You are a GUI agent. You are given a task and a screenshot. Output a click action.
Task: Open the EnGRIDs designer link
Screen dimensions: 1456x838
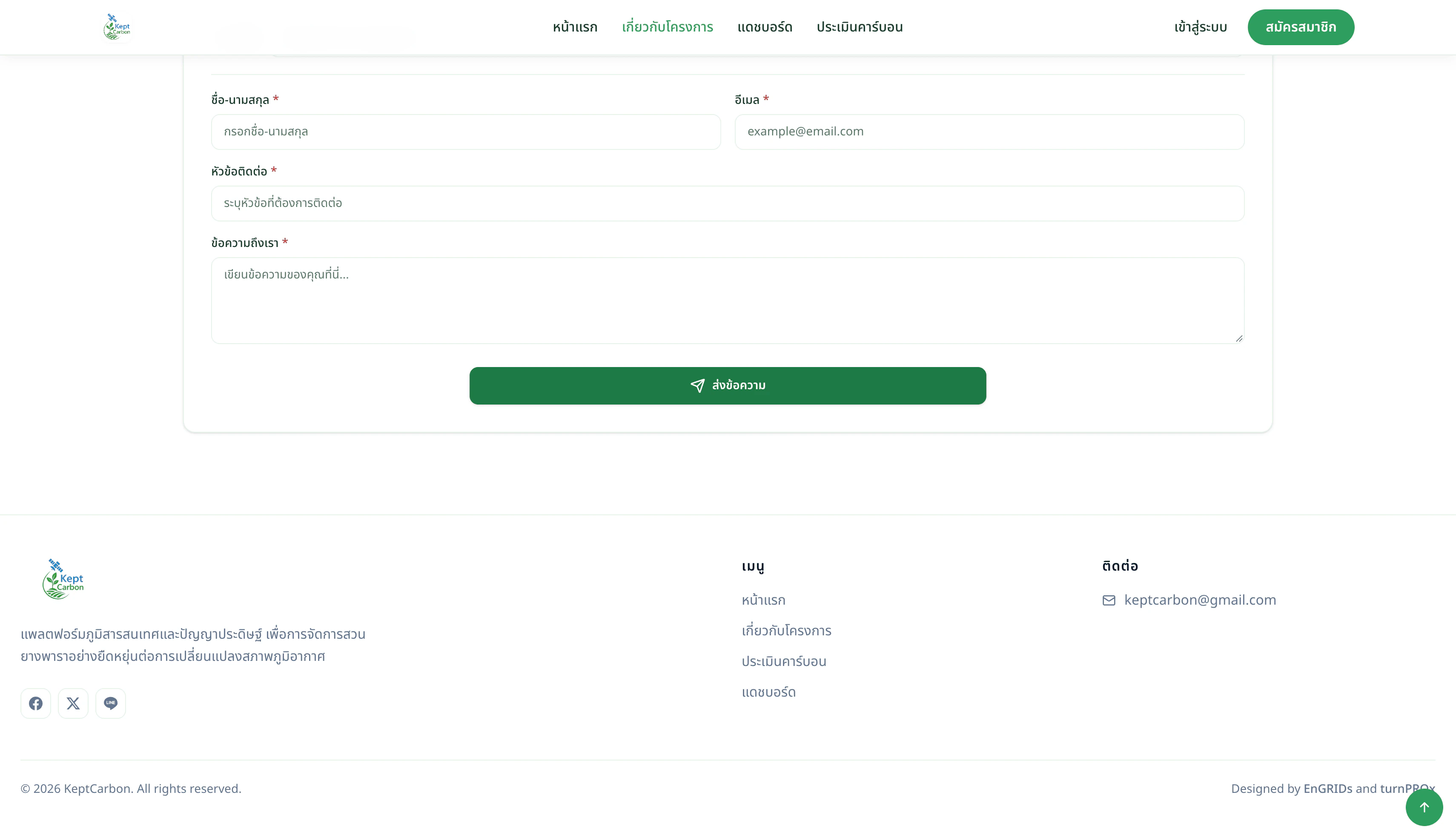click(1328, 789)
